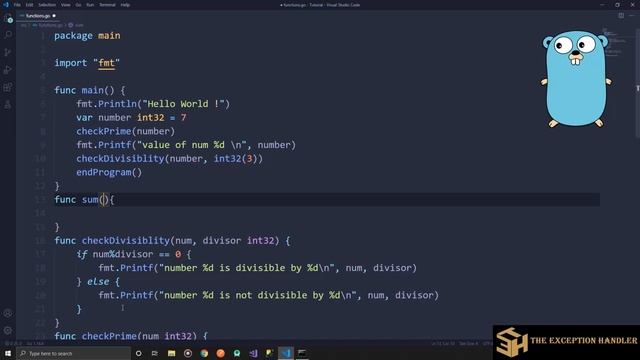This screenshot has height=360, width=640.
Task: Click the endProgram() call
Action: coord(109,172)
